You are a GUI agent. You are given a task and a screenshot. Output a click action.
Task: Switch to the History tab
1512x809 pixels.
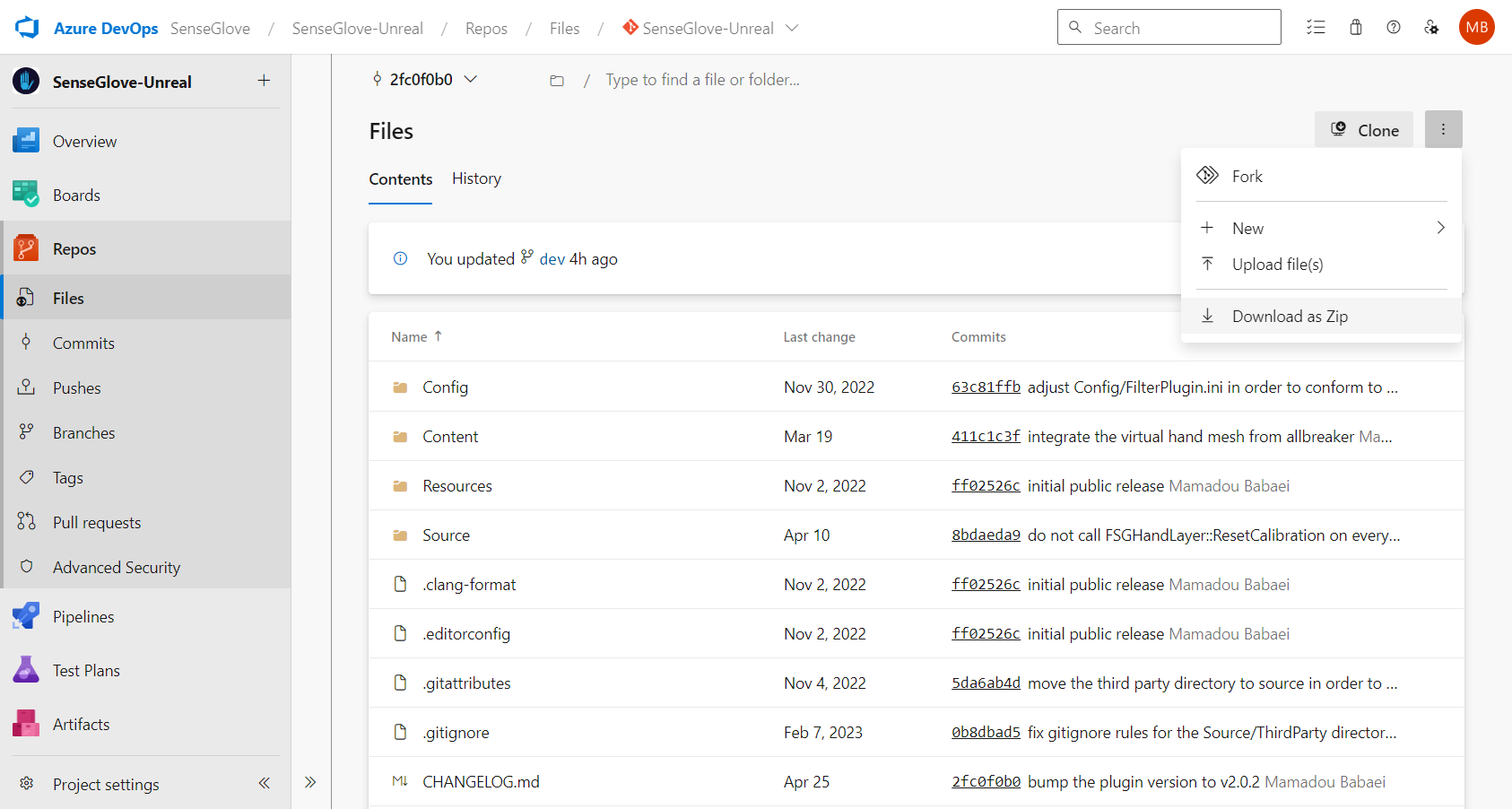[476, 178]
